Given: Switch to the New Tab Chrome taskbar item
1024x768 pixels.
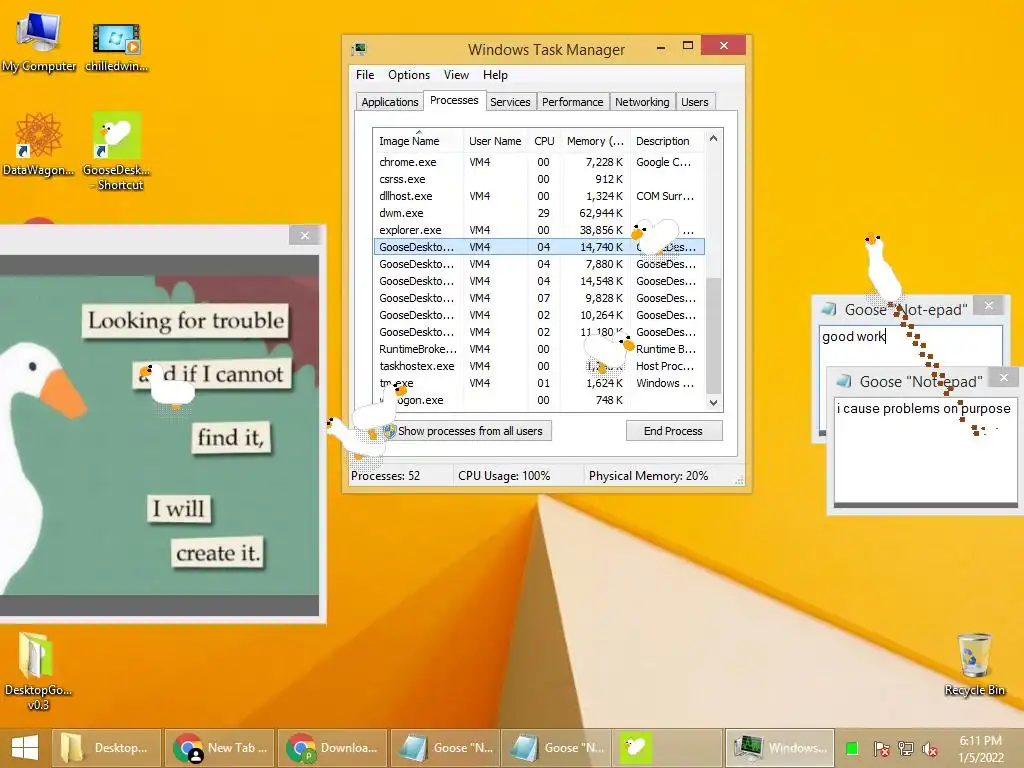Looking at the screenshot, I should [219, 748].
